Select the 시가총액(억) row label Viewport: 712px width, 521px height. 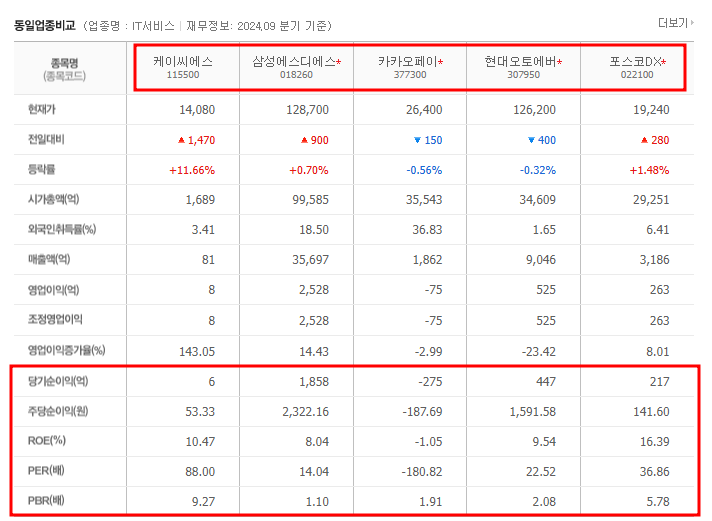pyautogui.click(x=54, y=199)
